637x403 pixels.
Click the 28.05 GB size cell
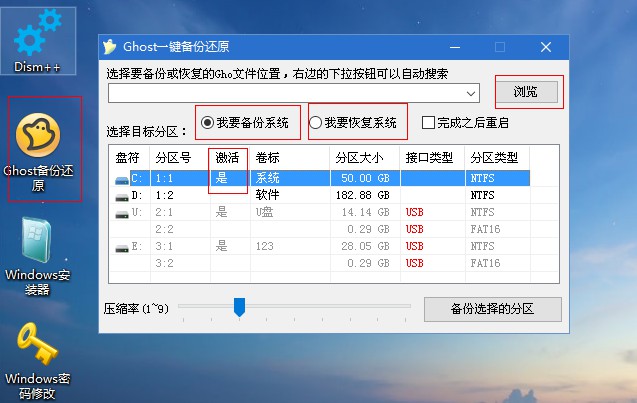(365, 246)
